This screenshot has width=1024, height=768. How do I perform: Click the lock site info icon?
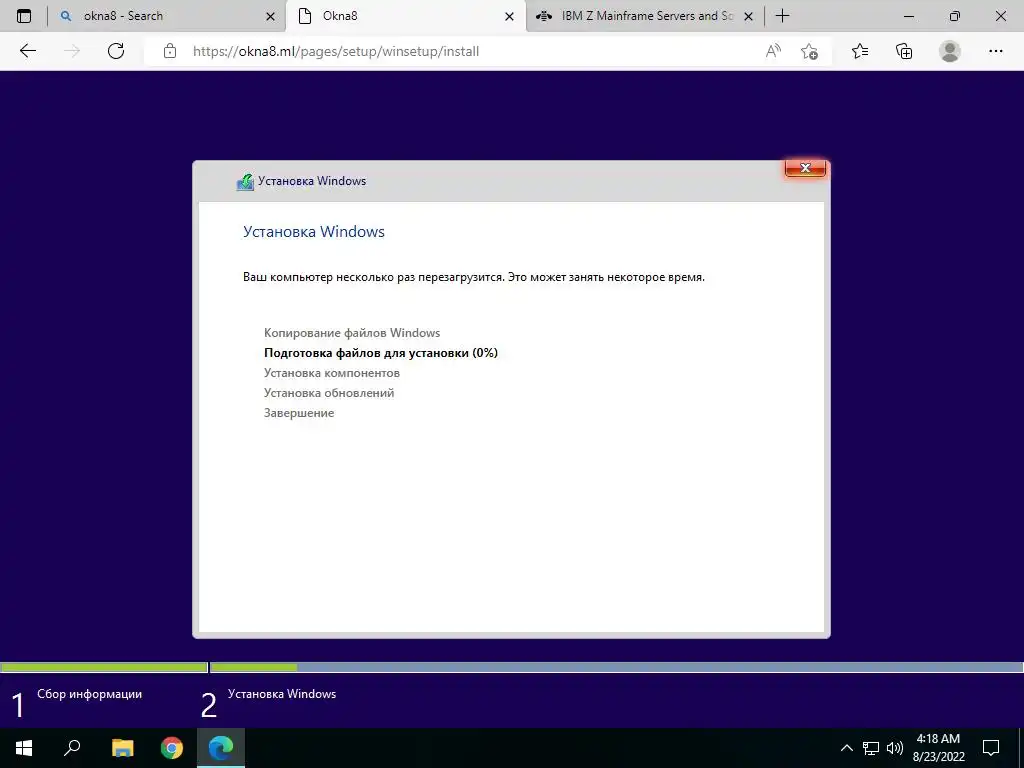coord(170,51)
